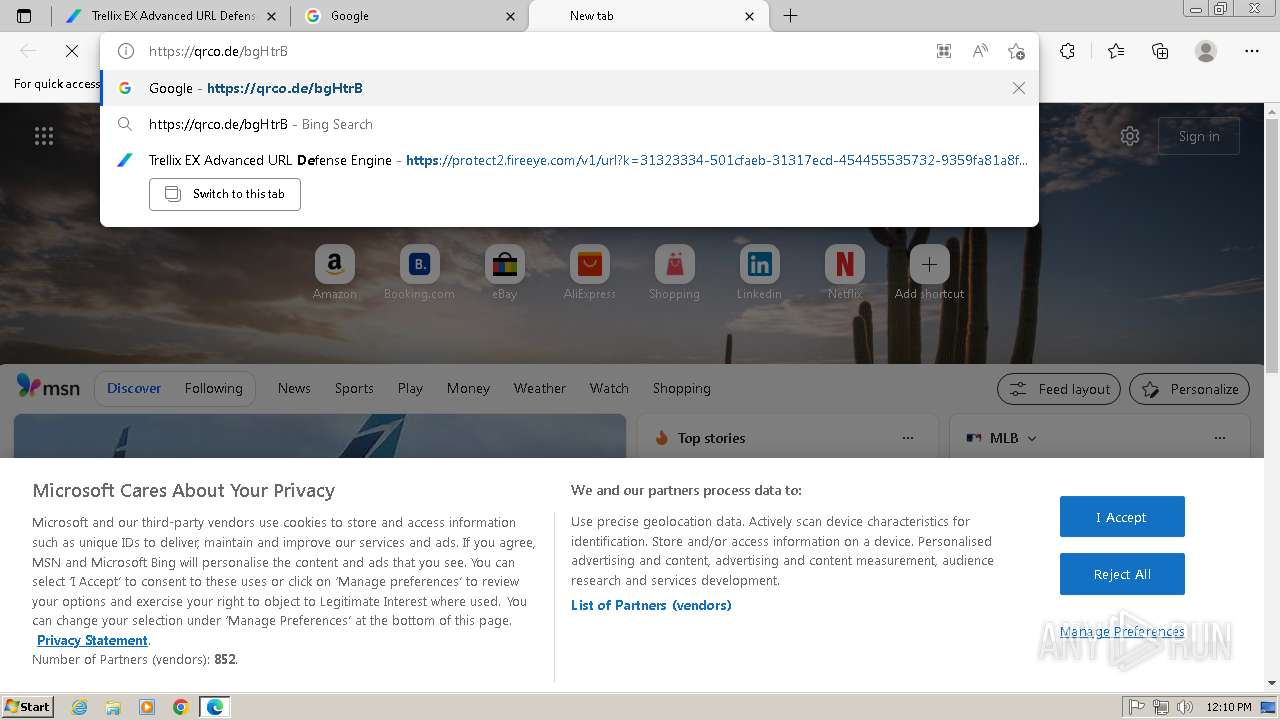Open the QR code generator icon
The height and width of the screenshot is (720, 1280).
(x=943, y=51)
